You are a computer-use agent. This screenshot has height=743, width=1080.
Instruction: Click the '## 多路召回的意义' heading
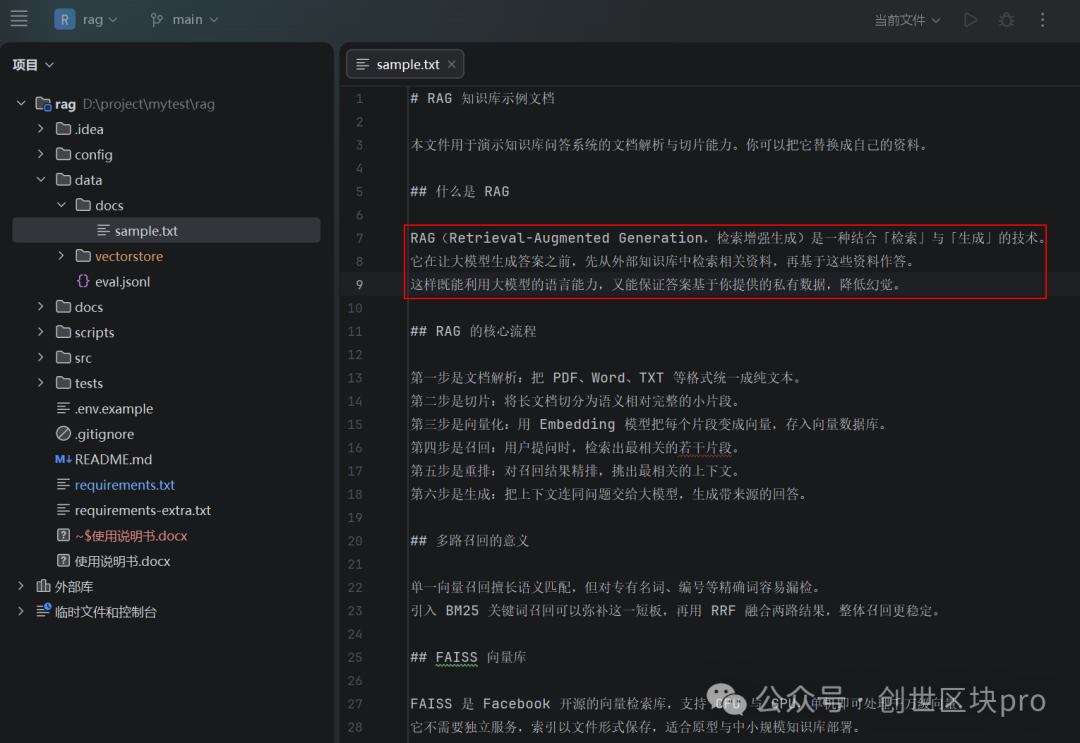[470, 541]
